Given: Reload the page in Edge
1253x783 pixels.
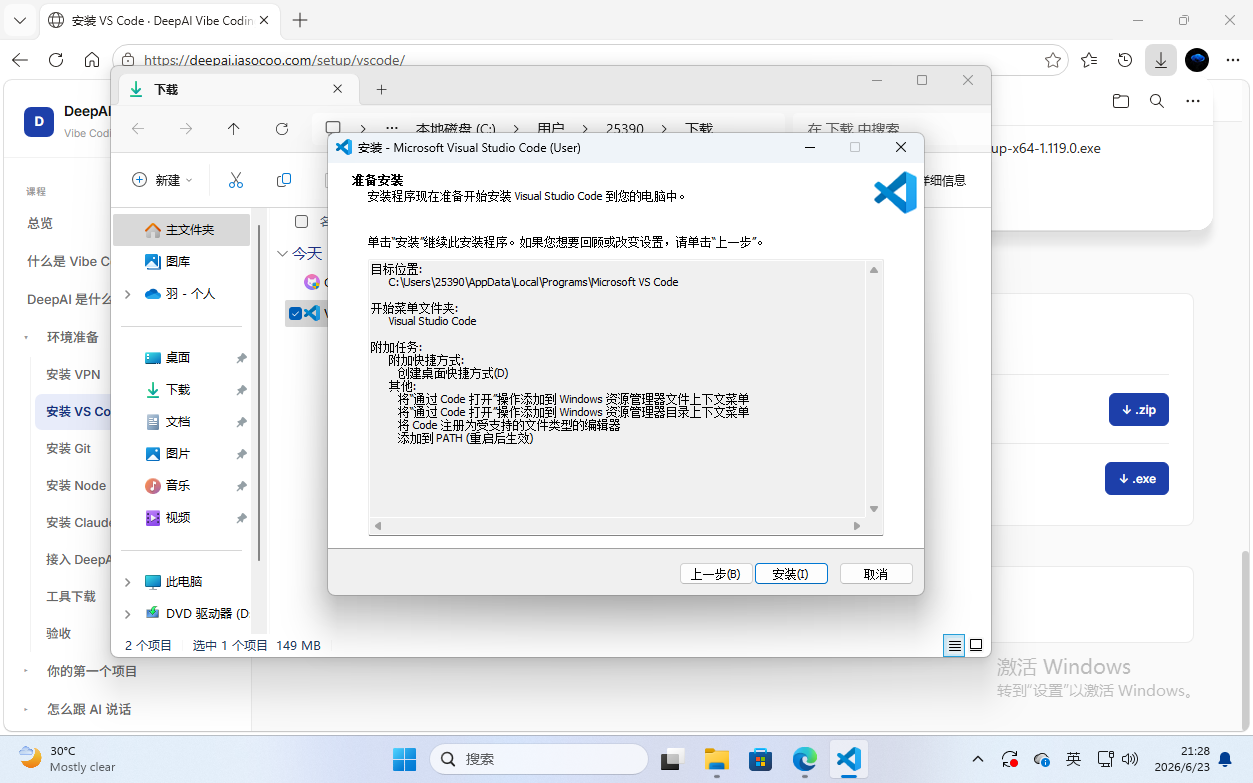Looking at the screenshot, I should [x=56, y=60].
